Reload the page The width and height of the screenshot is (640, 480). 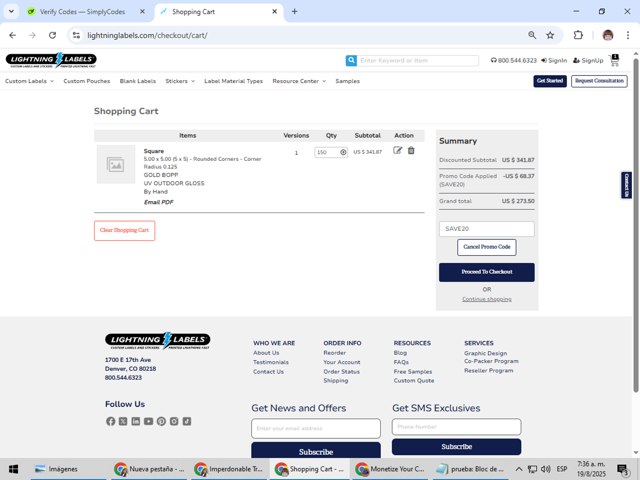click(x=52, y=35)
